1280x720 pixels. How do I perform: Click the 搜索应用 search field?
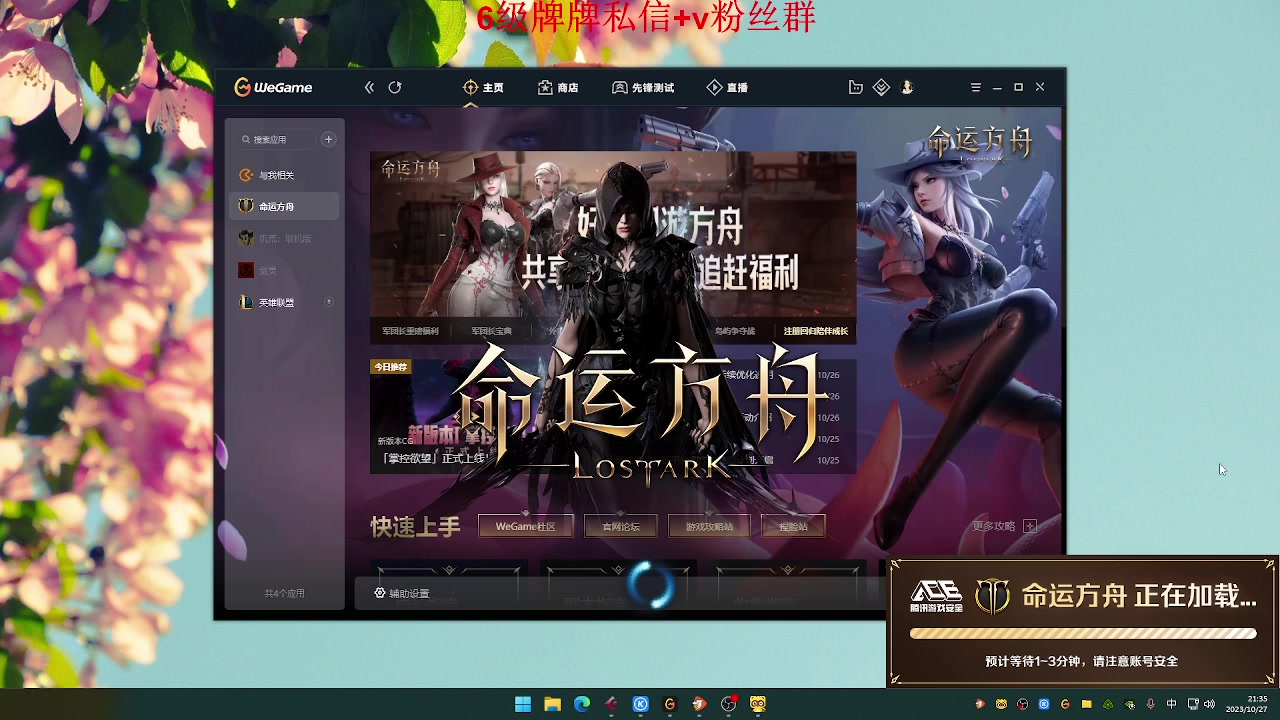click(x=276, y=140)
